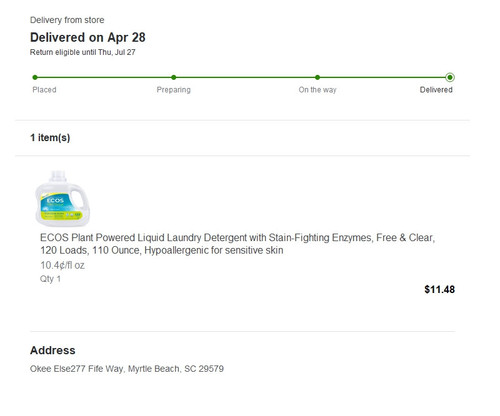Click the 1 item(s) section header
The image size is (500, 416).
click(50, 138)
